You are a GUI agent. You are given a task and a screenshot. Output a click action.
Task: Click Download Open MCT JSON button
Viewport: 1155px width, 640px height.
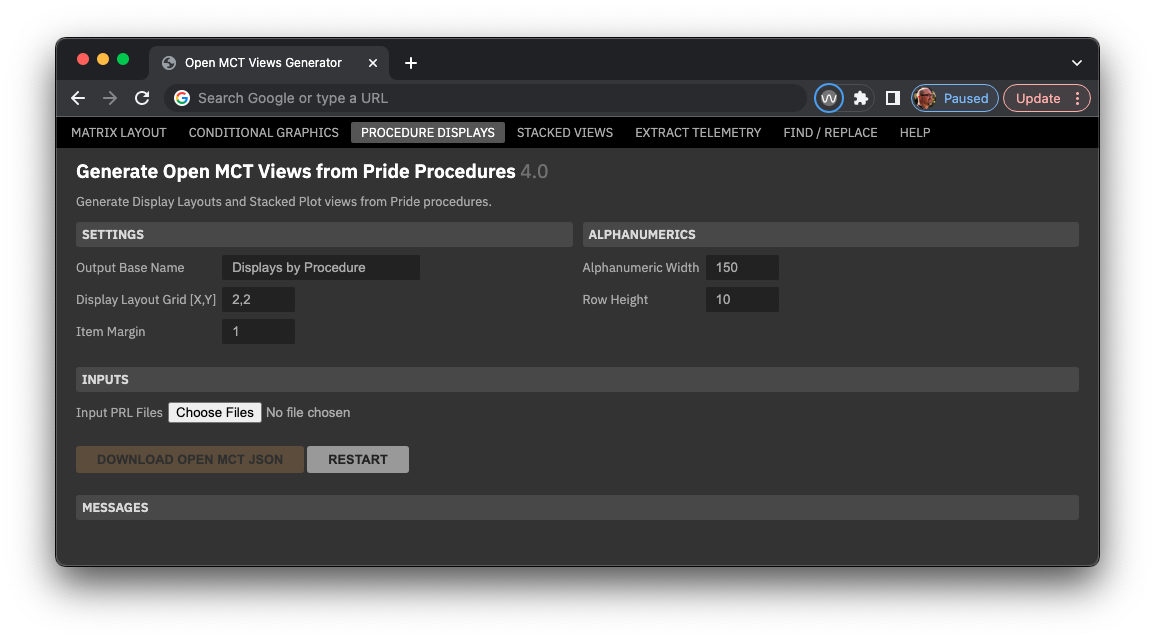tap(190, 460)
